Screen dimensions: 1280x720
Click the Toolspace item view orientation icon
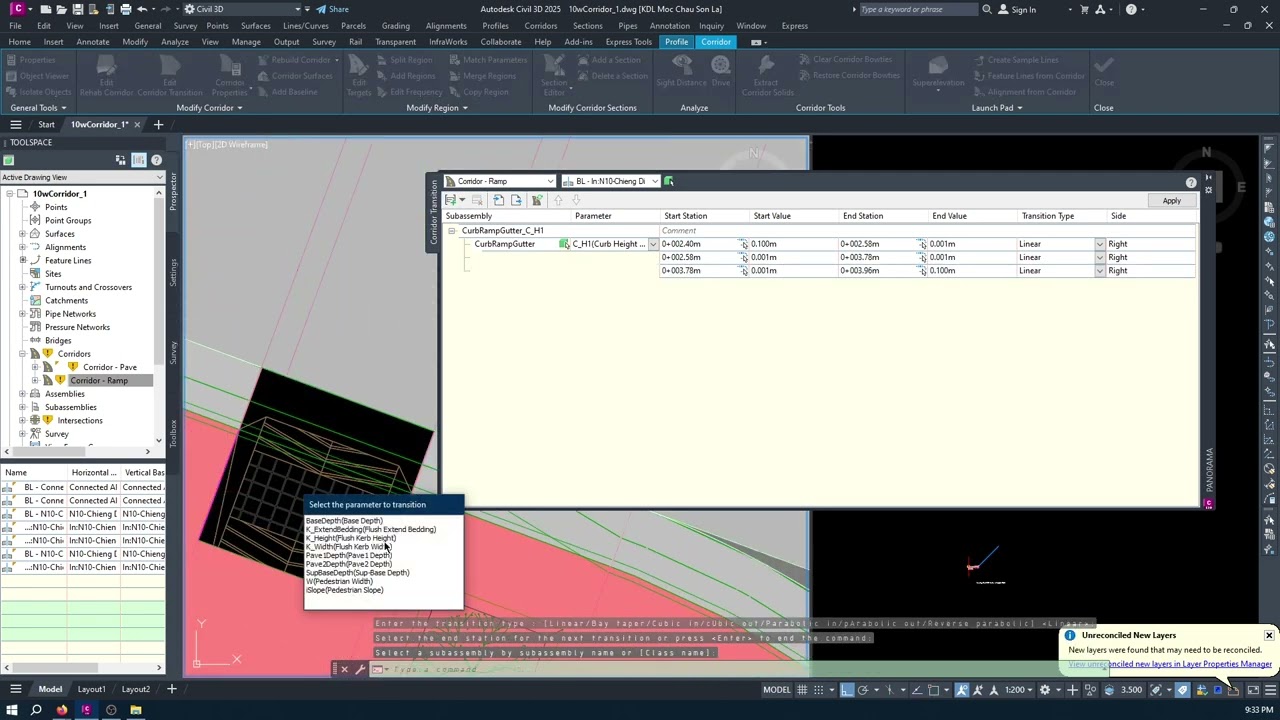[x=121, y=160]
